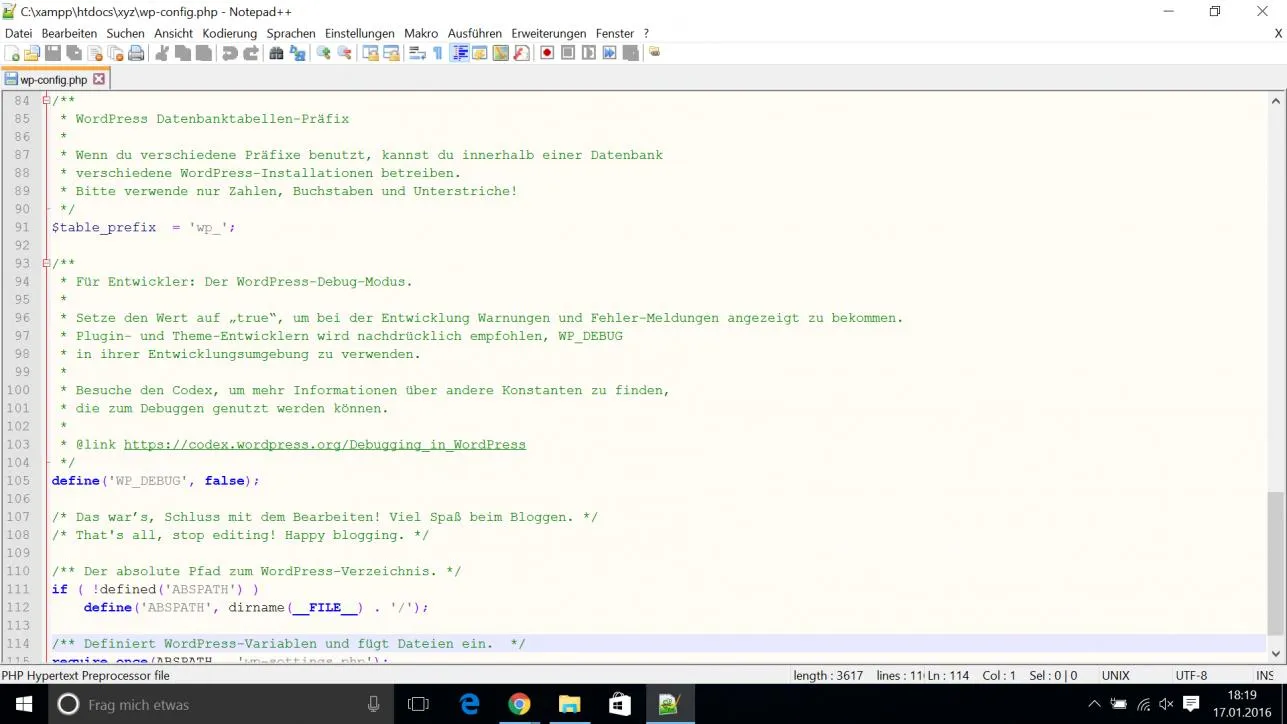Open Microsoft Edge from the taskbar
Screen dimensions: 1287x724
tap(469, 704)
